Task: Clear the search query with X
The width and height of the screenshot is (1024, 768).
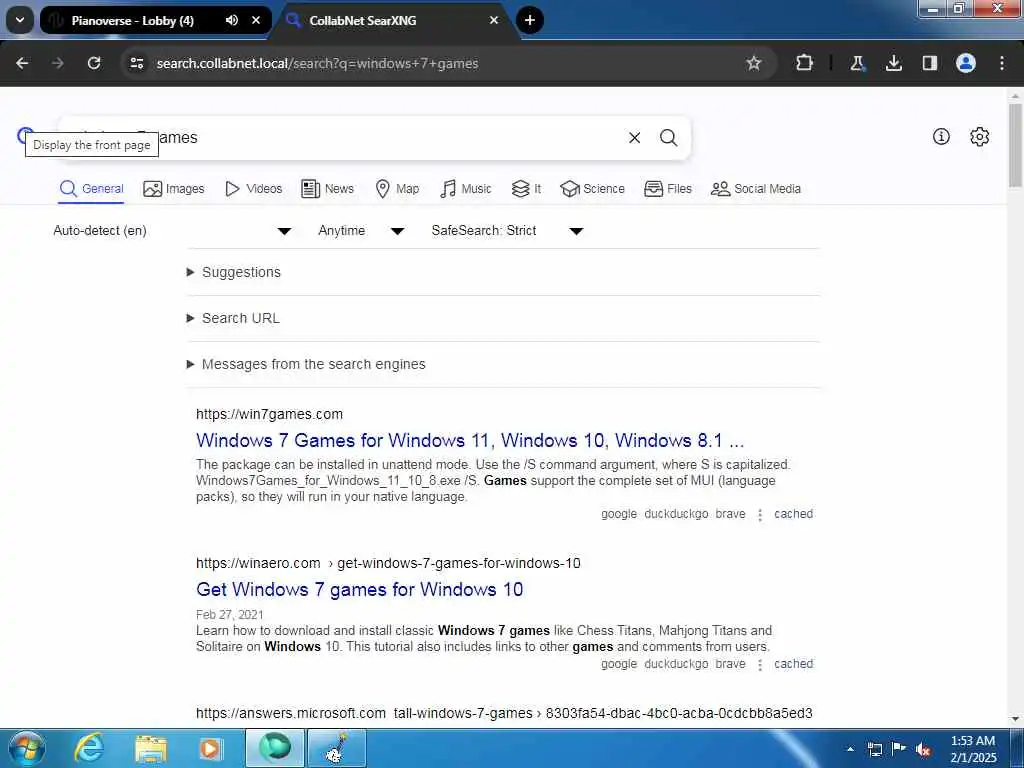Action: tap(634, 138)
